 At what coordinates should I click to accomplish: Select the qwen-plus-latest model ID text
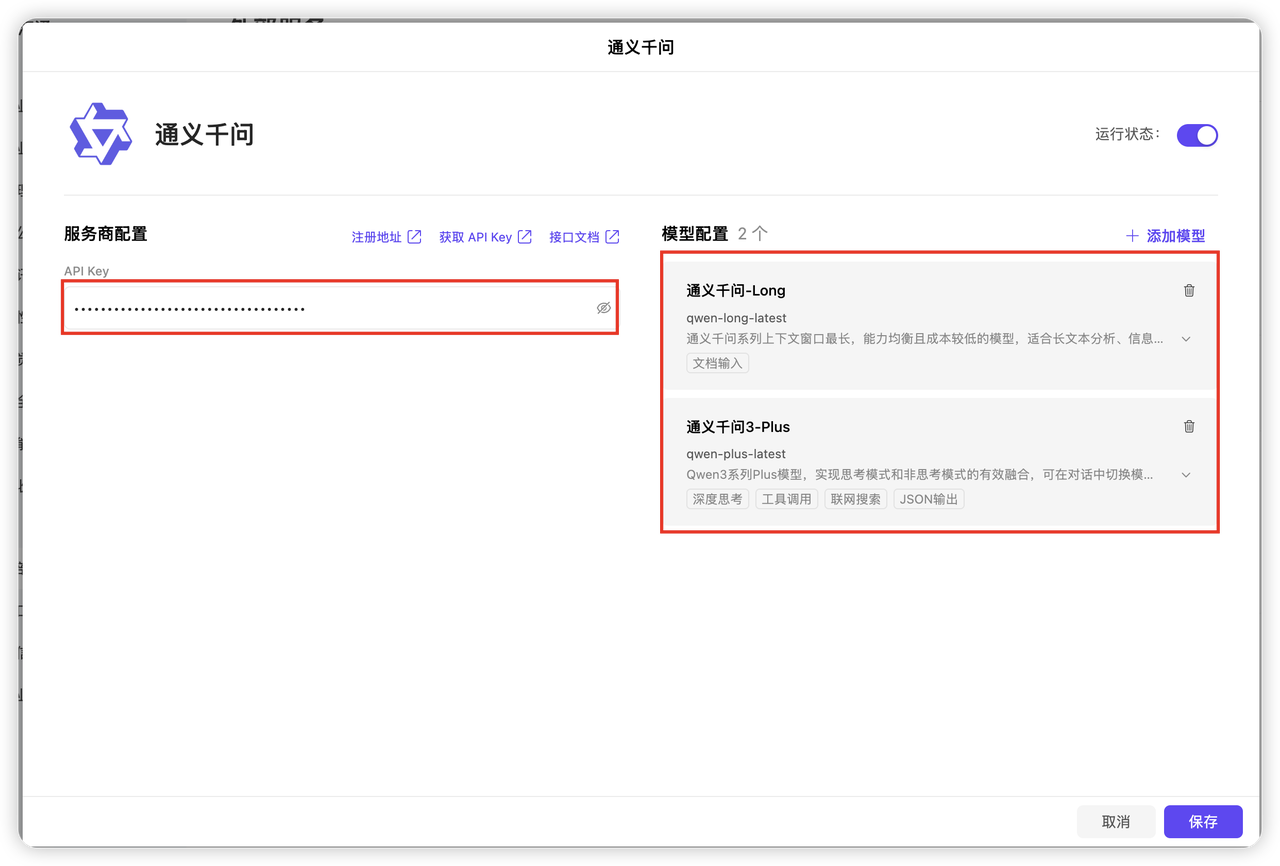coord(736,454)
